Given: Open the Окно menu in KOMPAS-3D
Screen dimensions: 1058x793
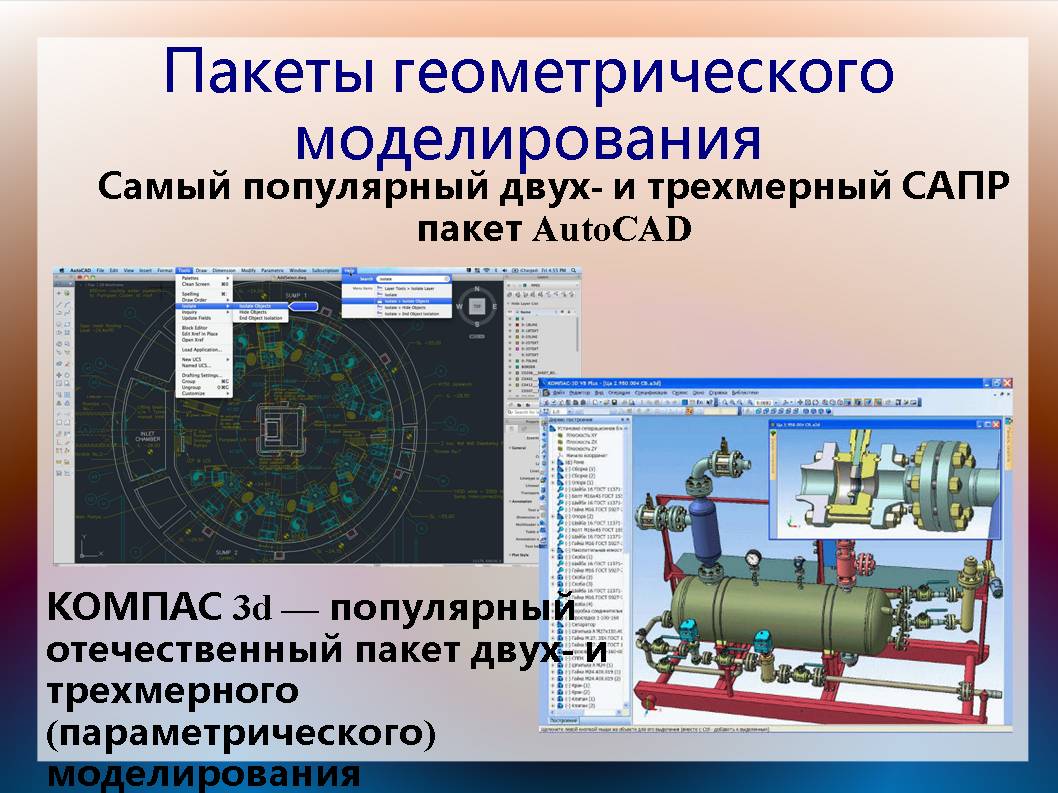Looking at the screenshot, I should 699,393.
